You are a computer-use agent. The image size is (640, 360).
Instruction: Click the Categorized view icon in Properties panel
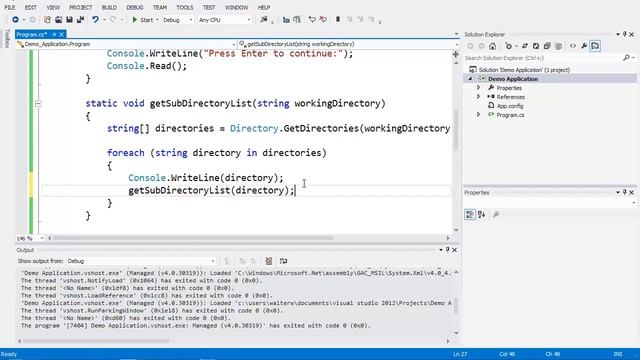[x=470, y=214]
